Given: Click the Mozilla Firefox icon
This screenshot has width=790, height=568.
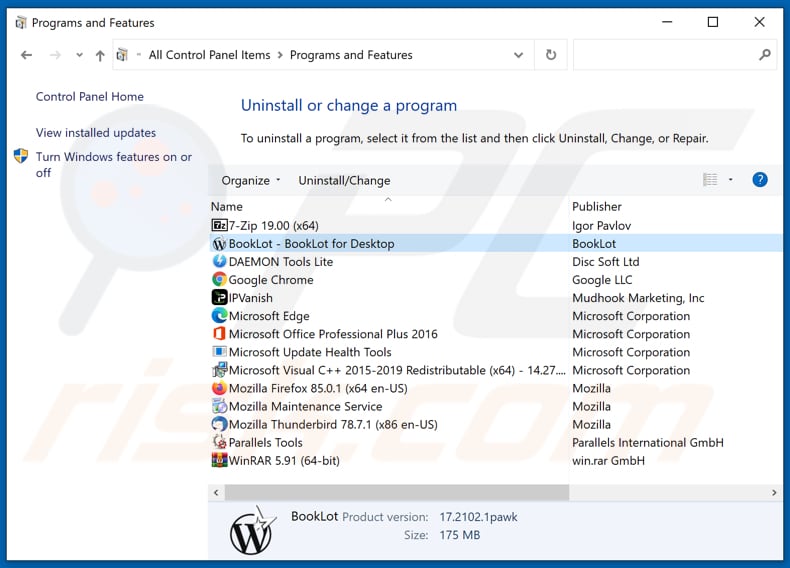Looking at the screenshot, I should pyautogui.click(x=219, y=388).
